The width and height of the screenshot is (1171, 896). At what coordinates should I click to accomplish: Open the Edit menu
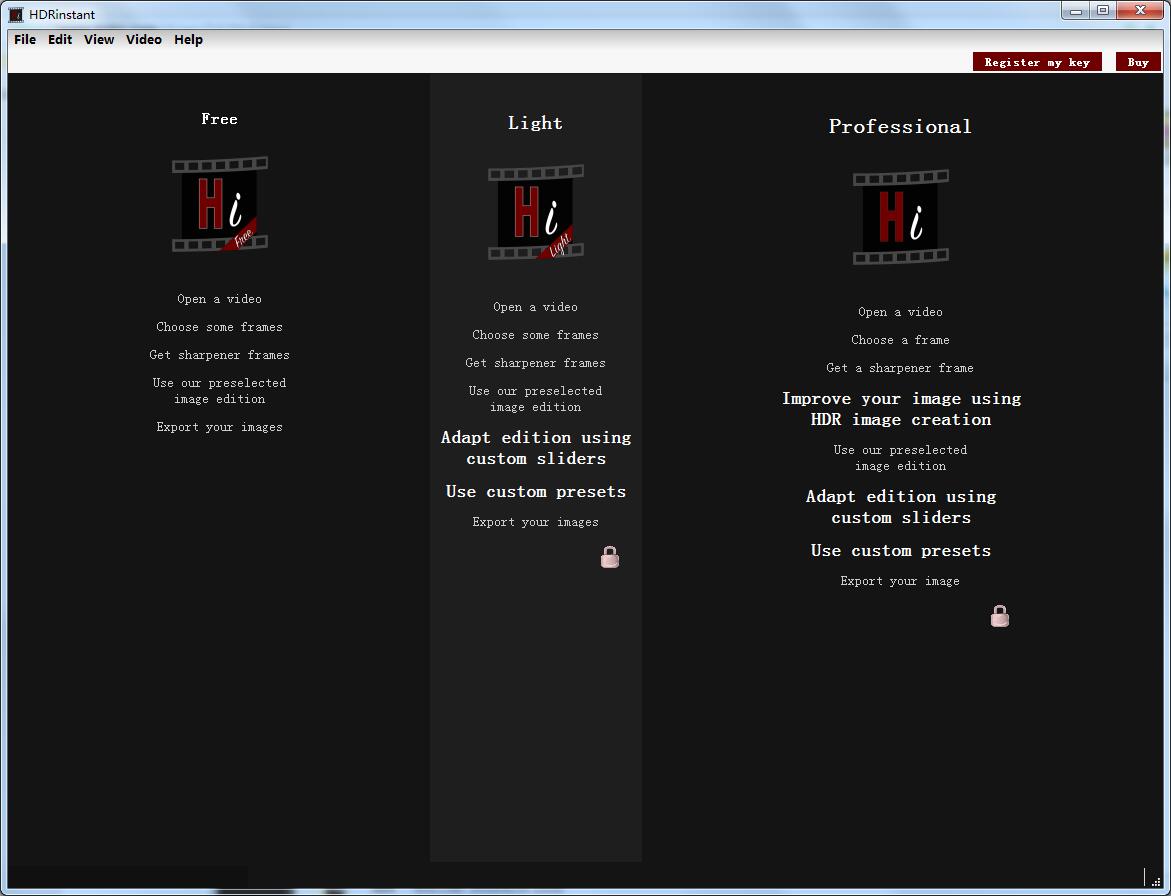coord(60,40)
